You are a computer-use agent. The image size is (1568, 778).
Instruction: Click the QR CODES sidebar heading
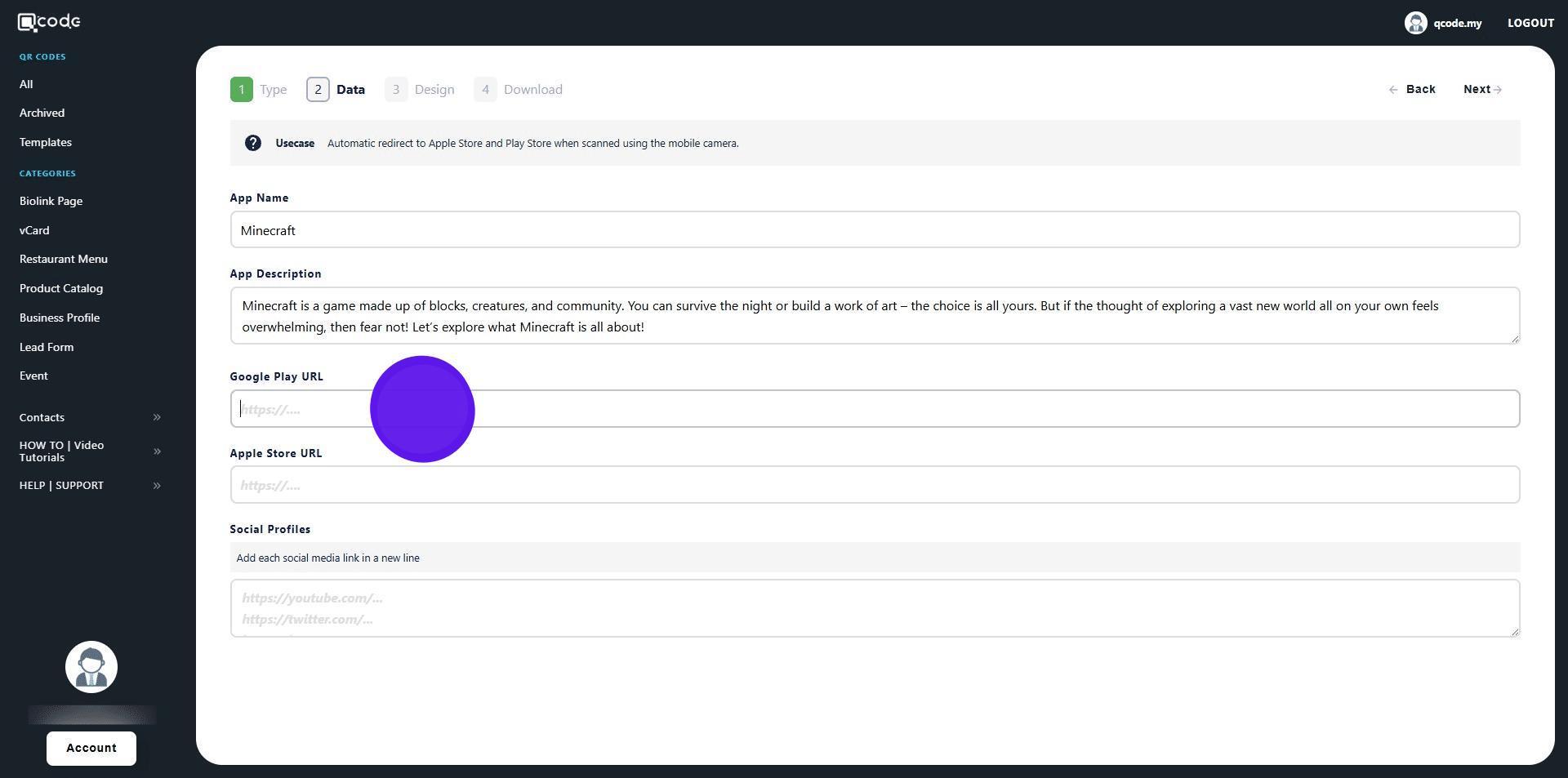pos(42,57)
